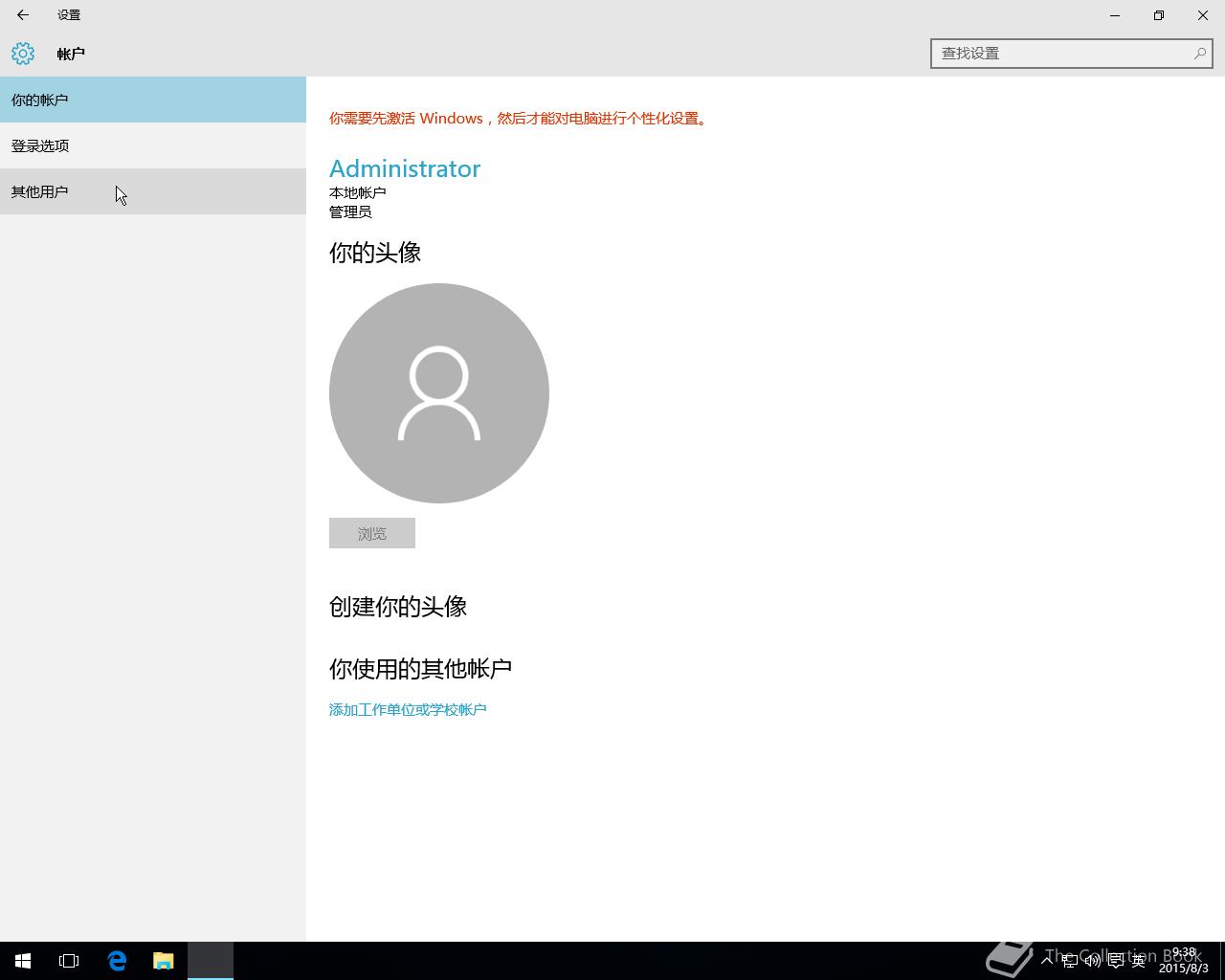The height and width of the screenshot is (980, 1225).
Task: Open the Action Center notifications icon
Action: point(1116,961)
